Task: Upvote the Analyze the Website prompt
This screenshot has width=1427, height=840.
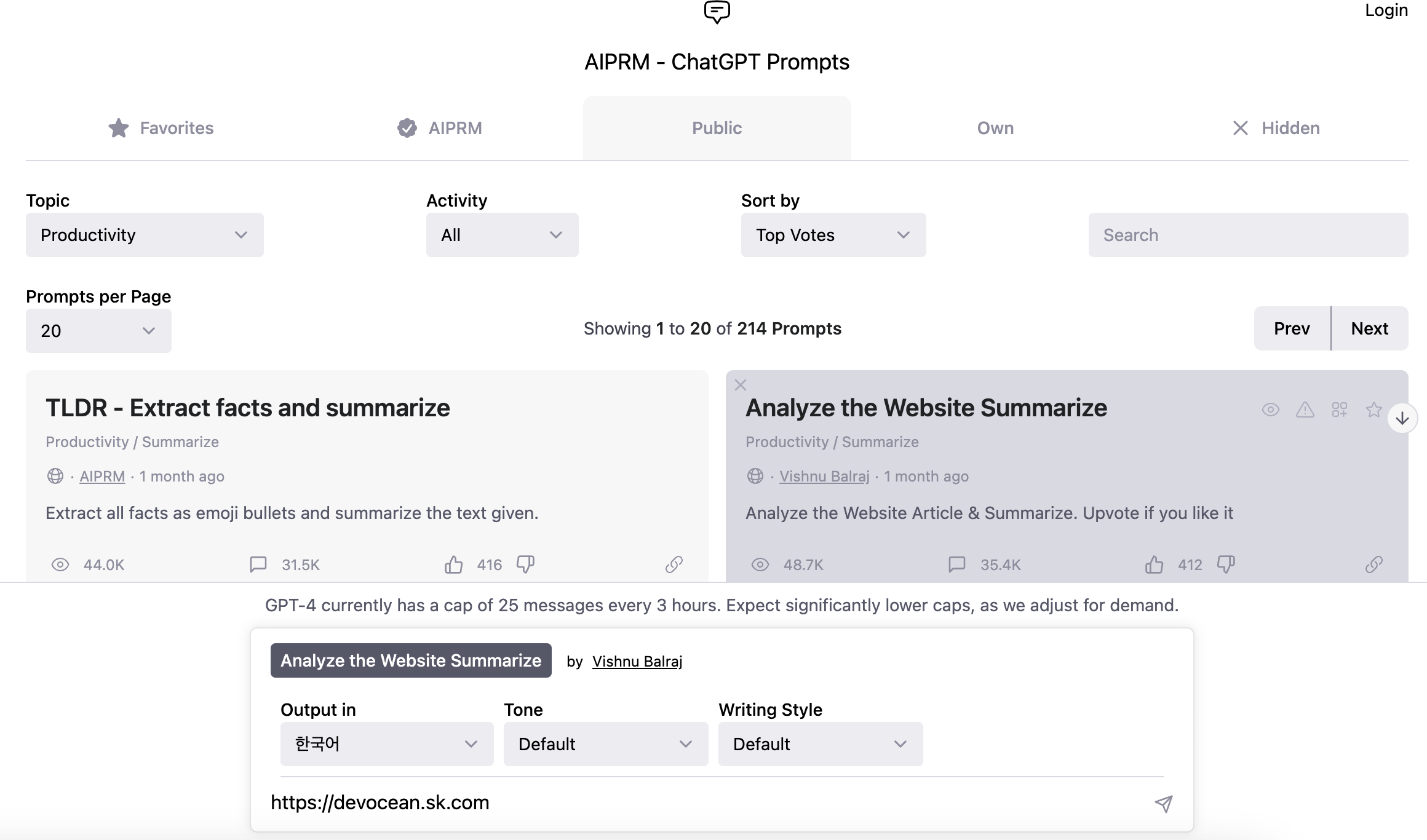Action: click(x=1155, y=565)
